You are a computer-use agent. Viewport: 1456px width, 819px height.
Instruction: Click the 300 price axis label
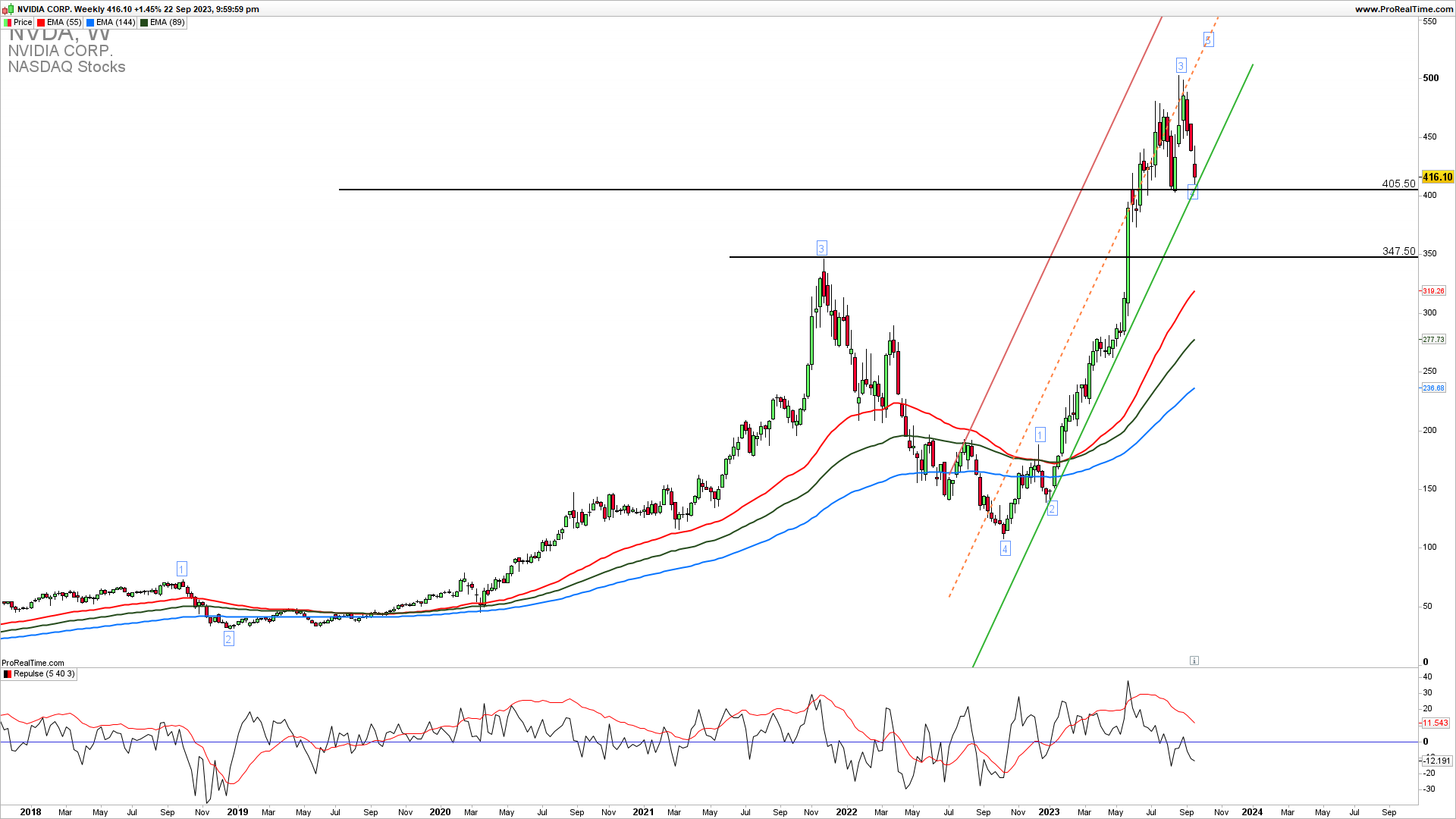tap(1429, 312)
